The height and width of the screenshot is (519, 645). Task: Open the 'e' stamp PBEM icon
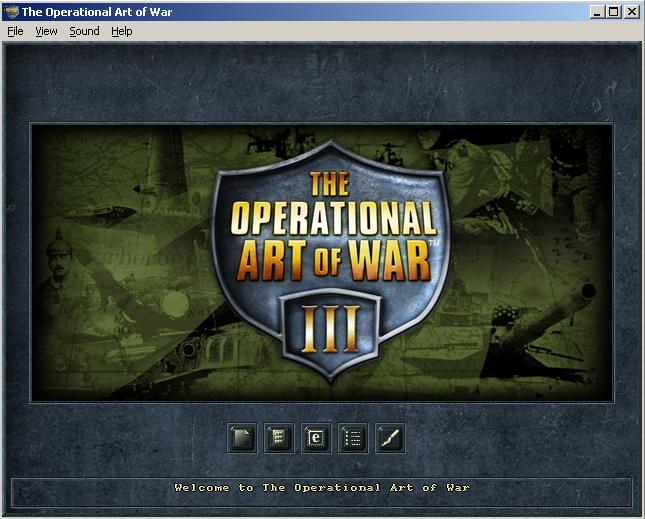(x=316, y=438)
